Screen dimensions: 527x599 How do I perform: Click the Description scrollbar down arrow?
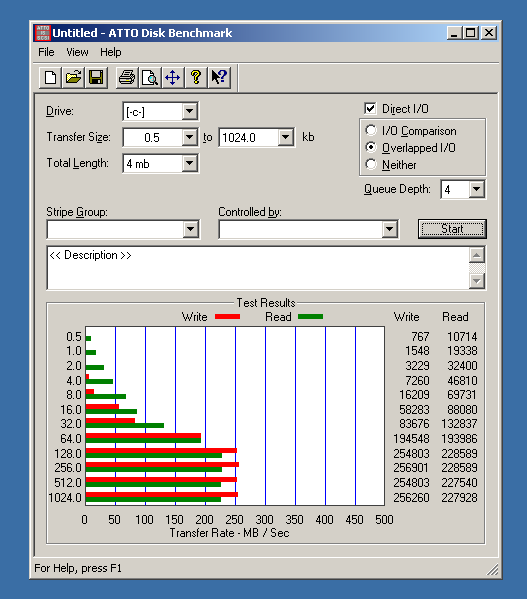coord(477,282)
